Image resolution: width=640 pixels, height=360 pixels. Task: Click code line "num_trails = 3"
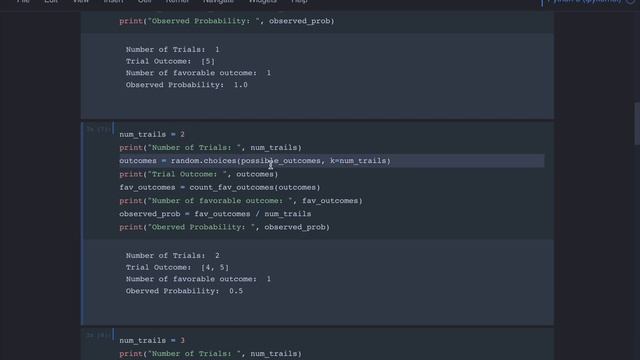pyautogui.click(x=152, y=340)
